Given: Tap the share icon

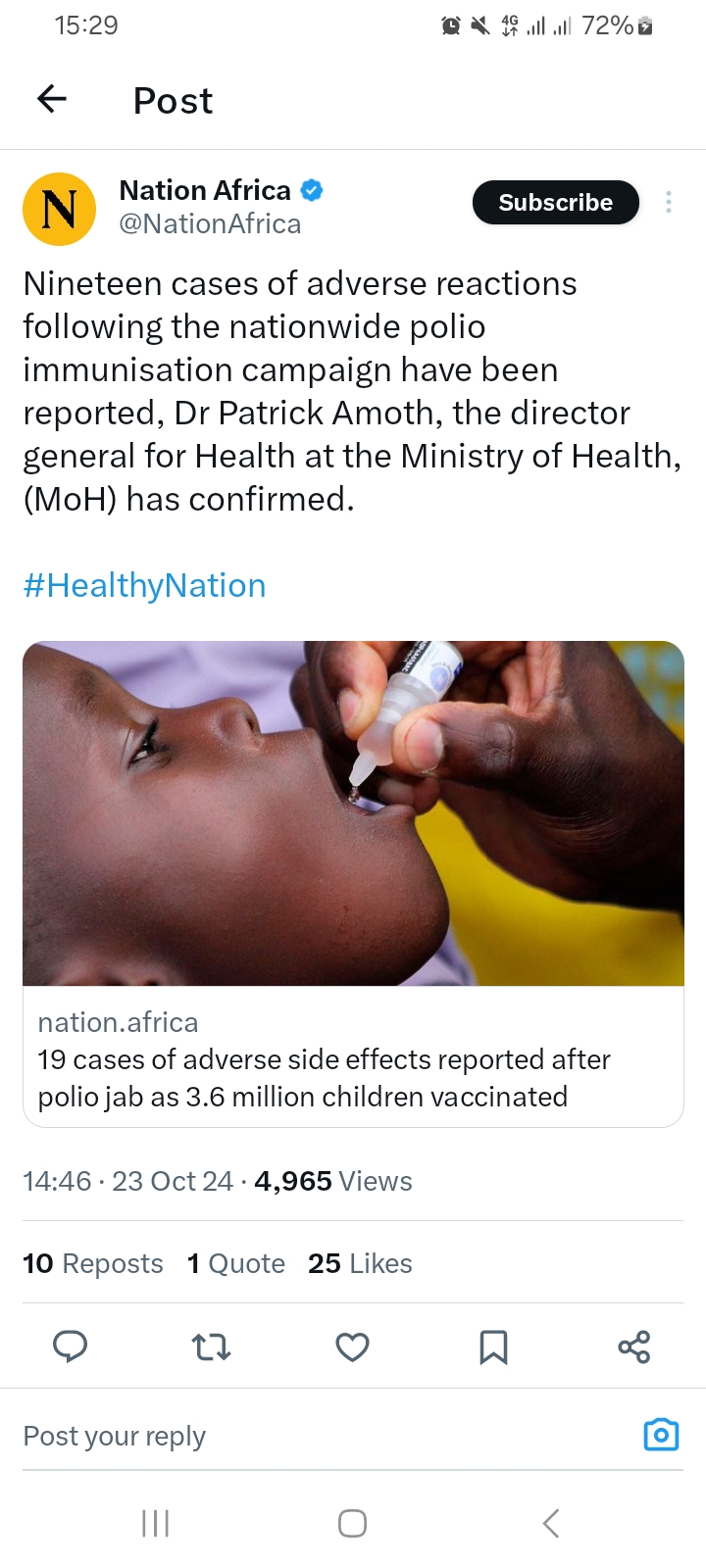Looking at the screenshot, I should 634,1347.
